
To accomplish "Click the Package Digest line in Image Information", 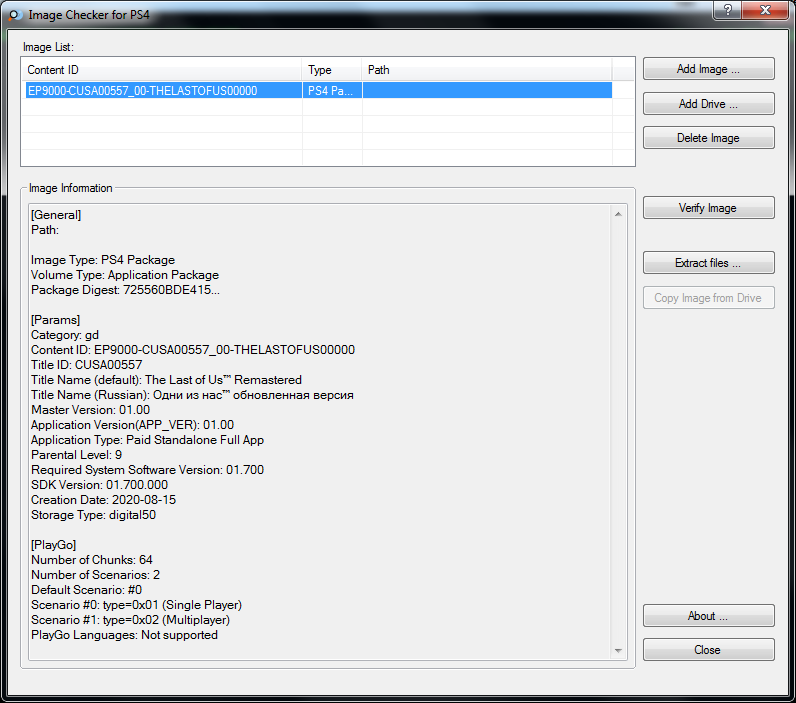I will (125, 290).
